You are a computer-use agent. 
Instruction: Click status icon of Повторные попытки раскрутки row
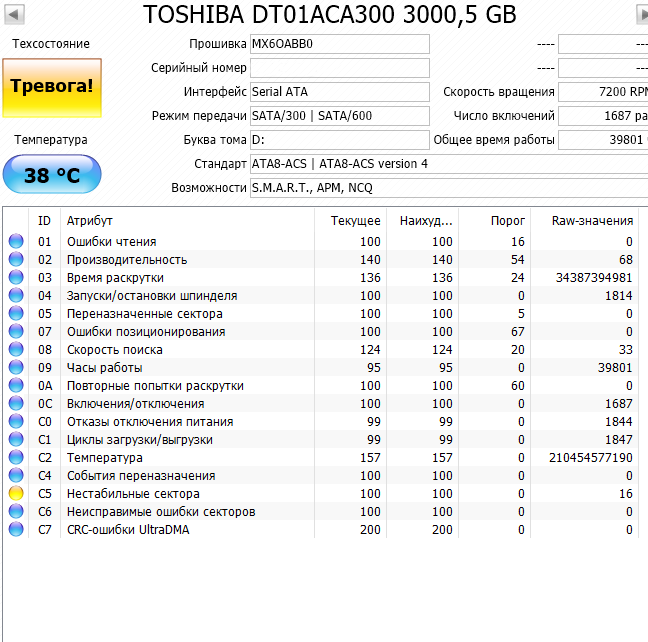click(16, 385)
